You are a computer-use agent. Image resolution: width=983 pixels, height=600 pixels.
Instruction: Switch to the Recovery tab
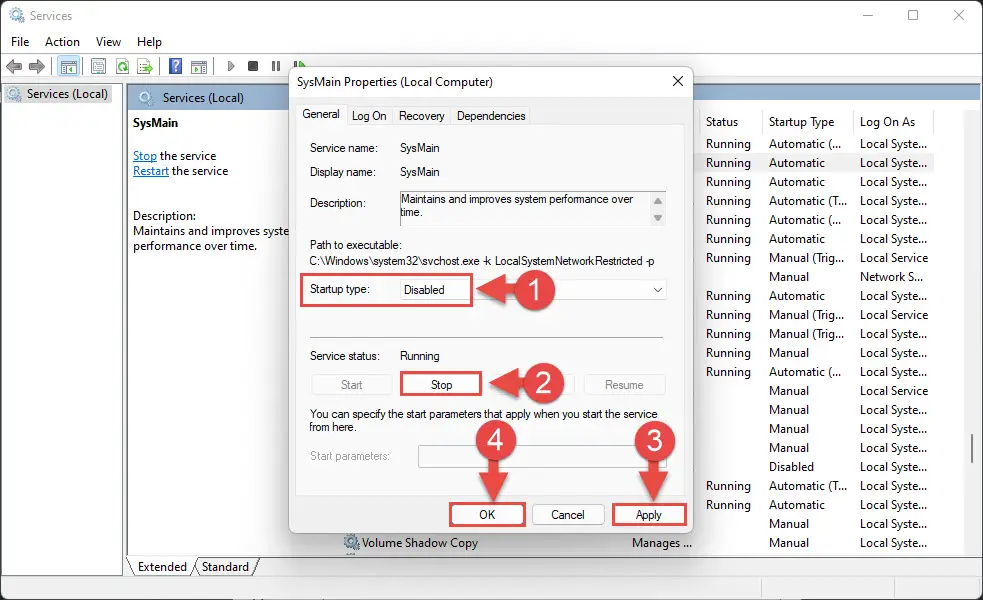421,116
